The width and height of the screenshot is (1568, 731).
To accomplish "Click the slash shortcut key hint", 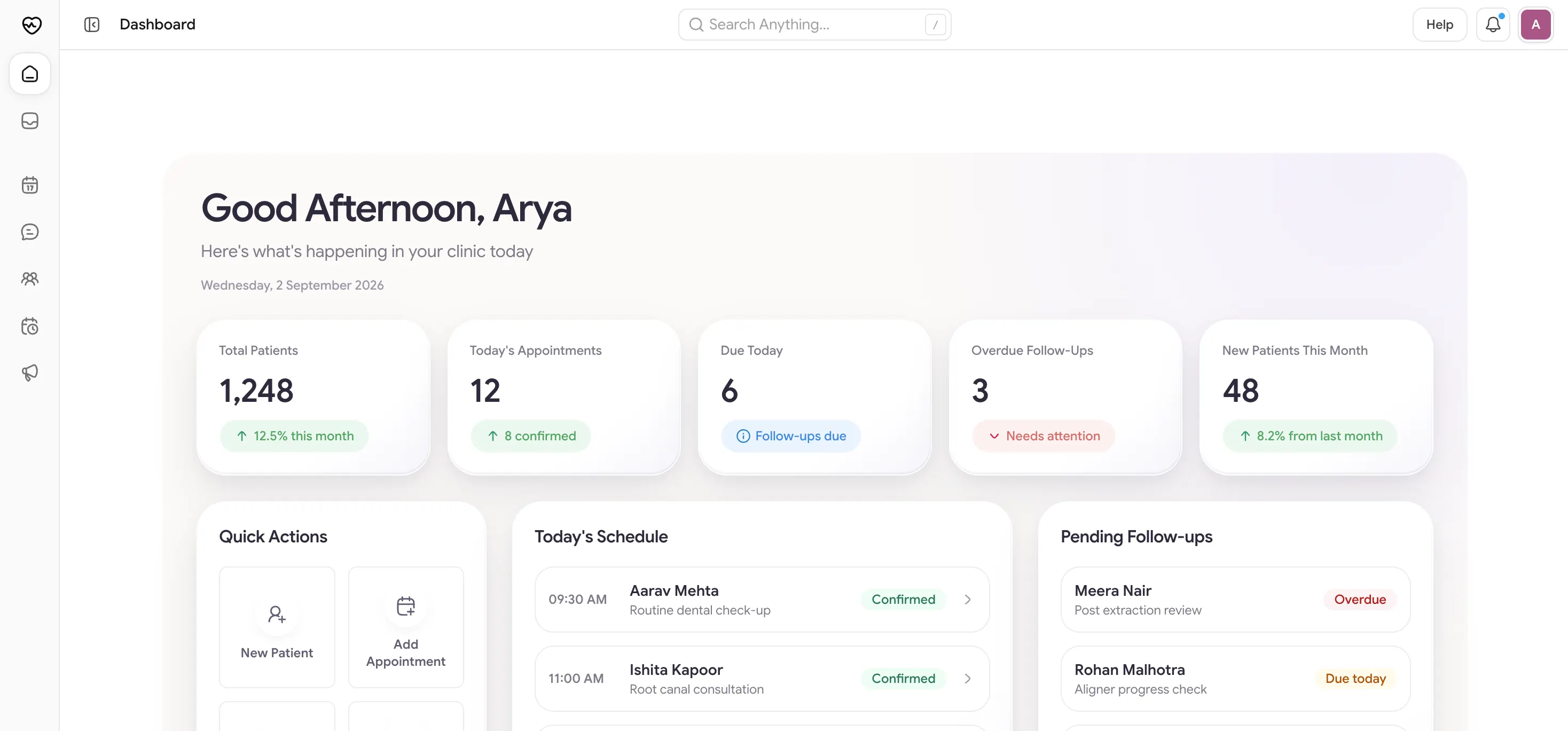I will coord(935,25).
